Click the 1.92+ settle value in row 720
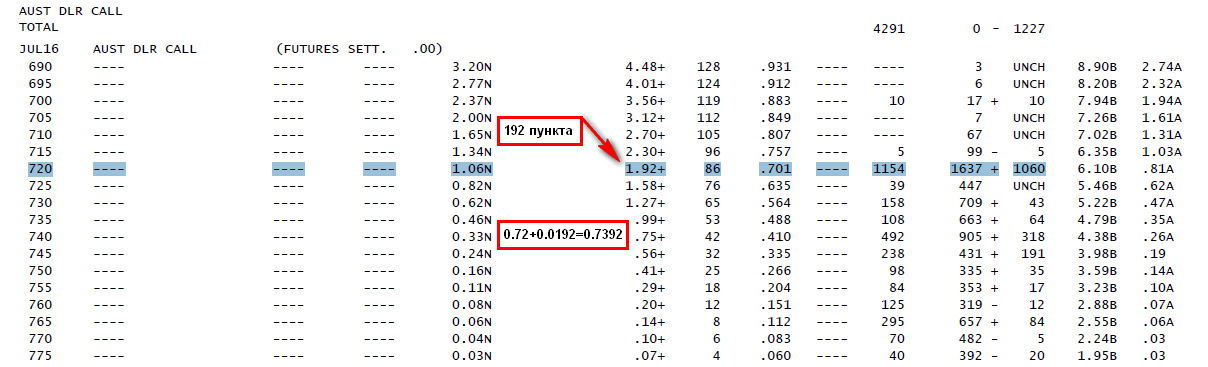Viewport: 1208px width, 367px height. coord(645,169)
